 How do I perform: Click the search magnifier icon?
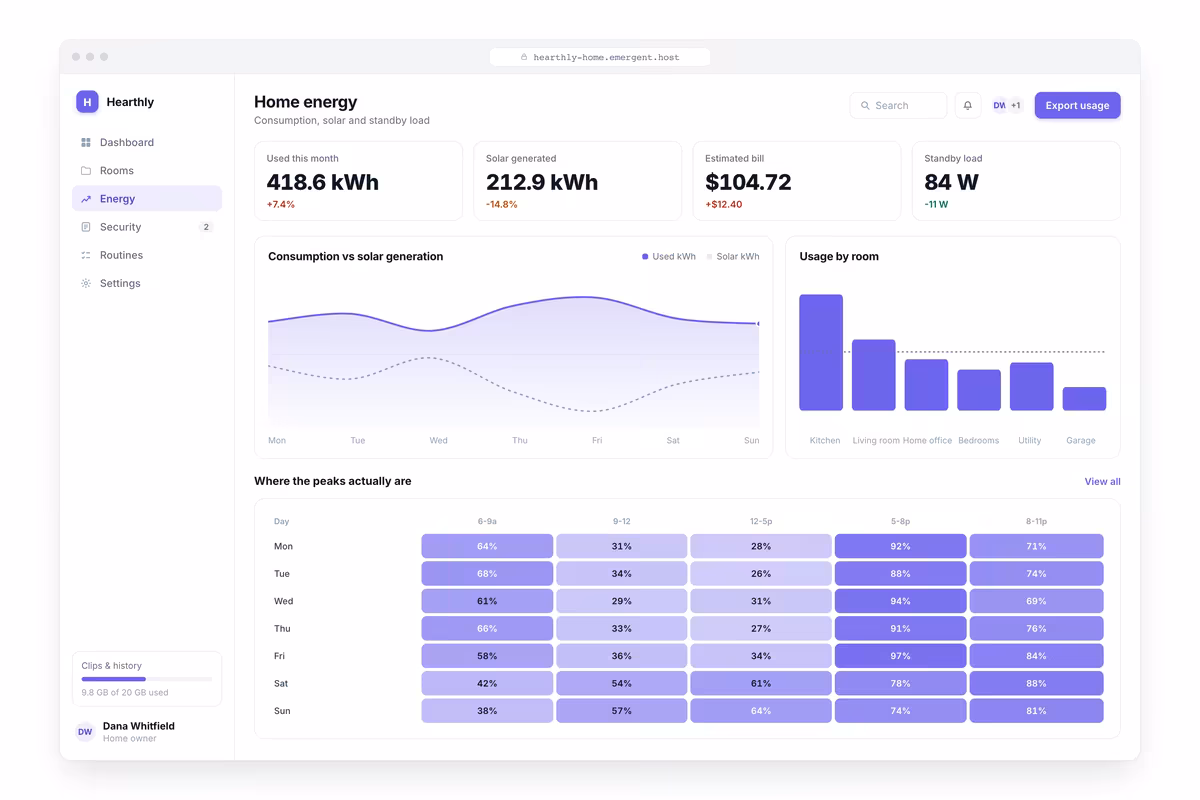point(865,105)
